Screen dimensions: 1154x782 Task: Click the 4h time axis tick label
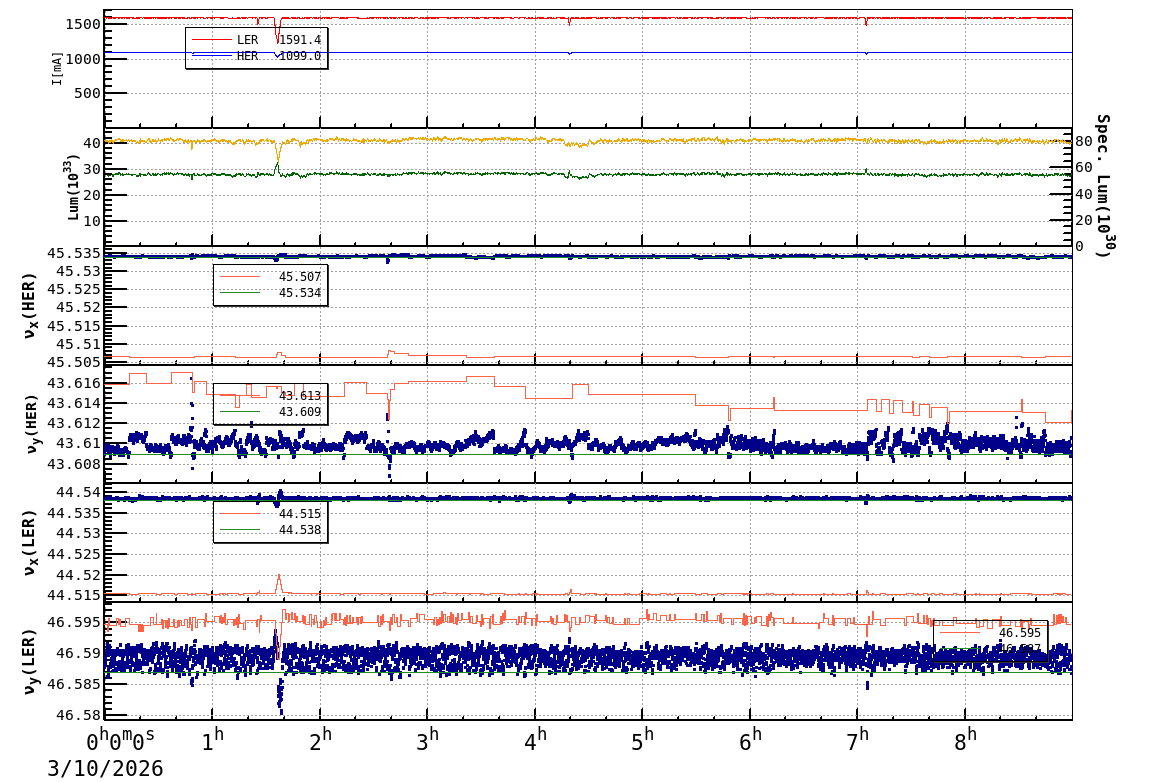click(537, 739)
